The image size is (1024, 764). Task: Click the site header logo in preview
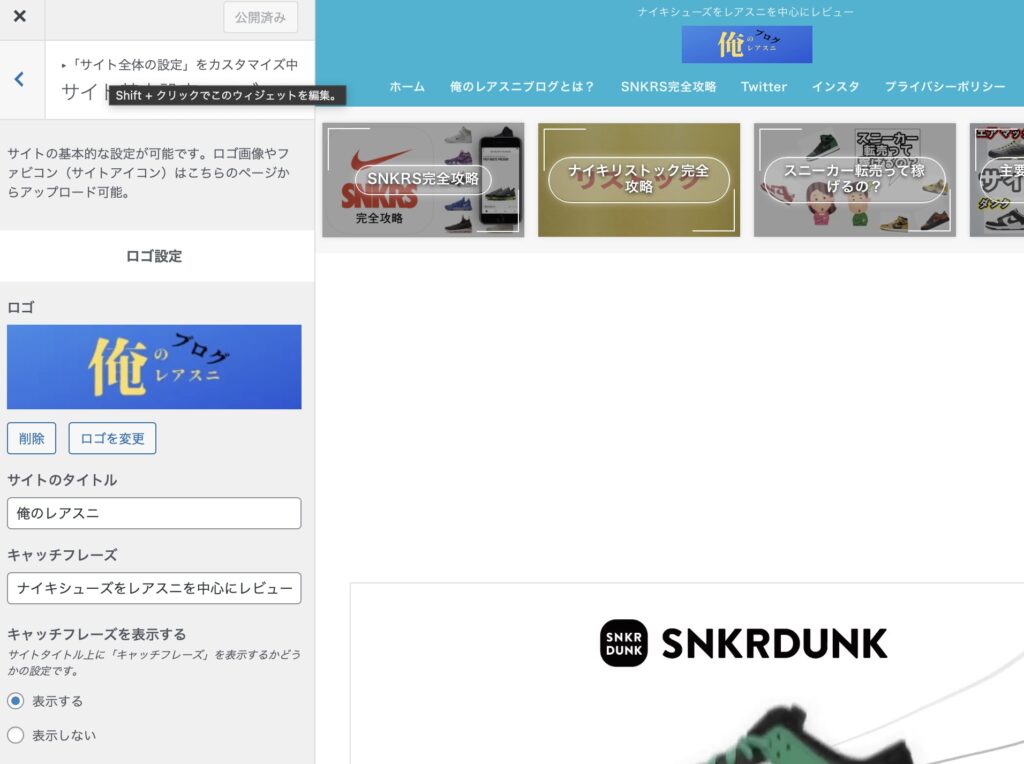point(747,45)
